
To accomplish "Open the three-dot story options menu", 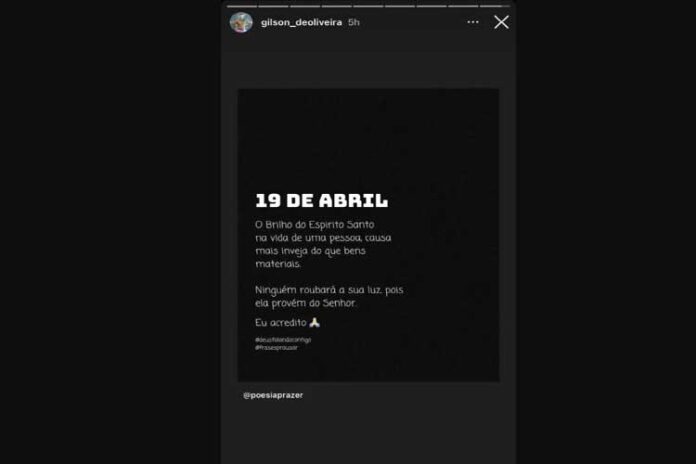I will 473,22.
